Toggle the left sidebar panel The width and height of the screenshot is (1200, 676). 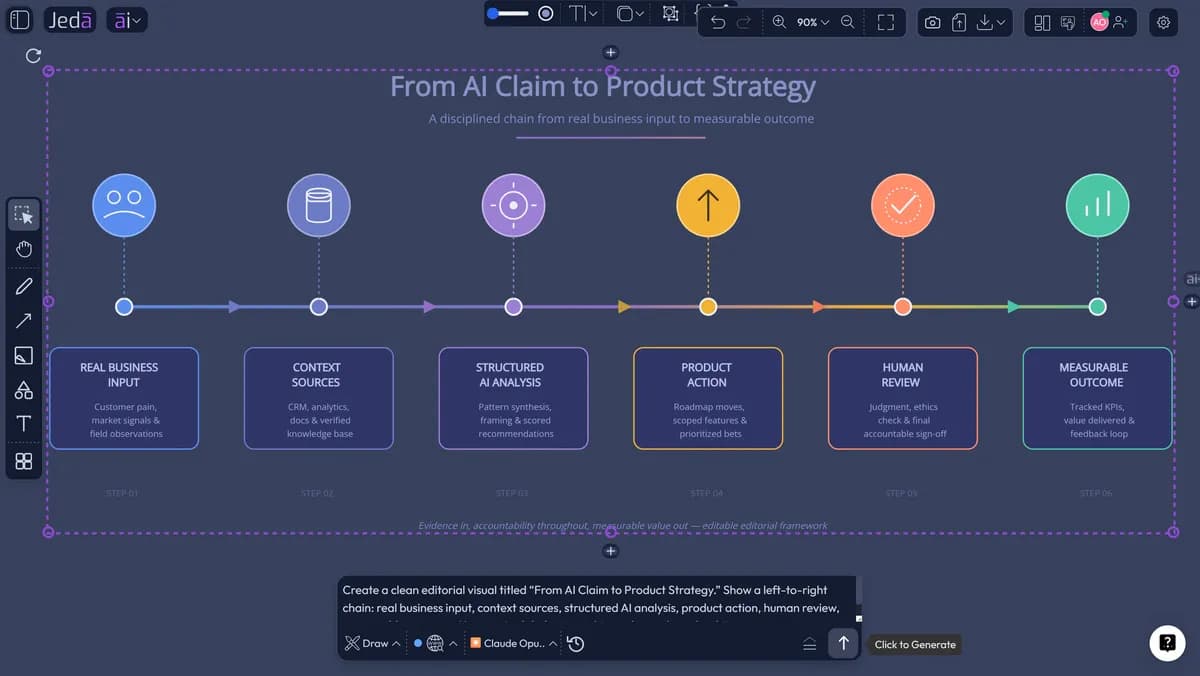[x=19, y=20]
